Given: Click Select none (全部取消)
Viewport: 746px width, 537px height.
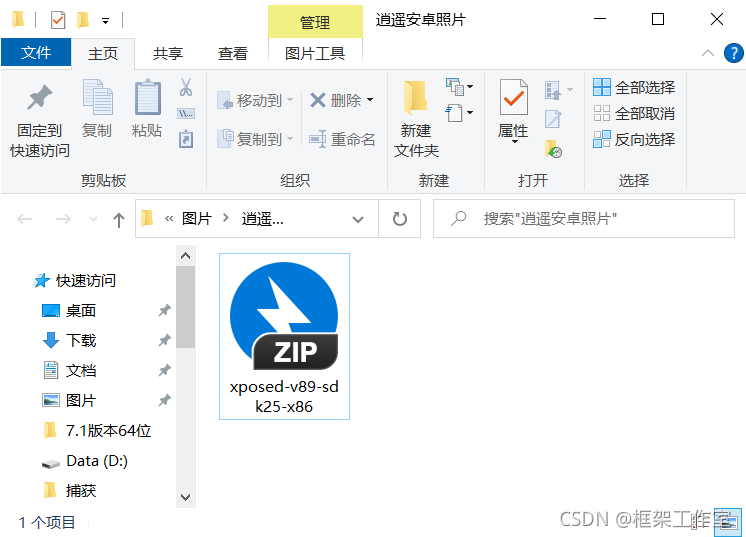Looking at the screenshot, I should pos(634,114).
